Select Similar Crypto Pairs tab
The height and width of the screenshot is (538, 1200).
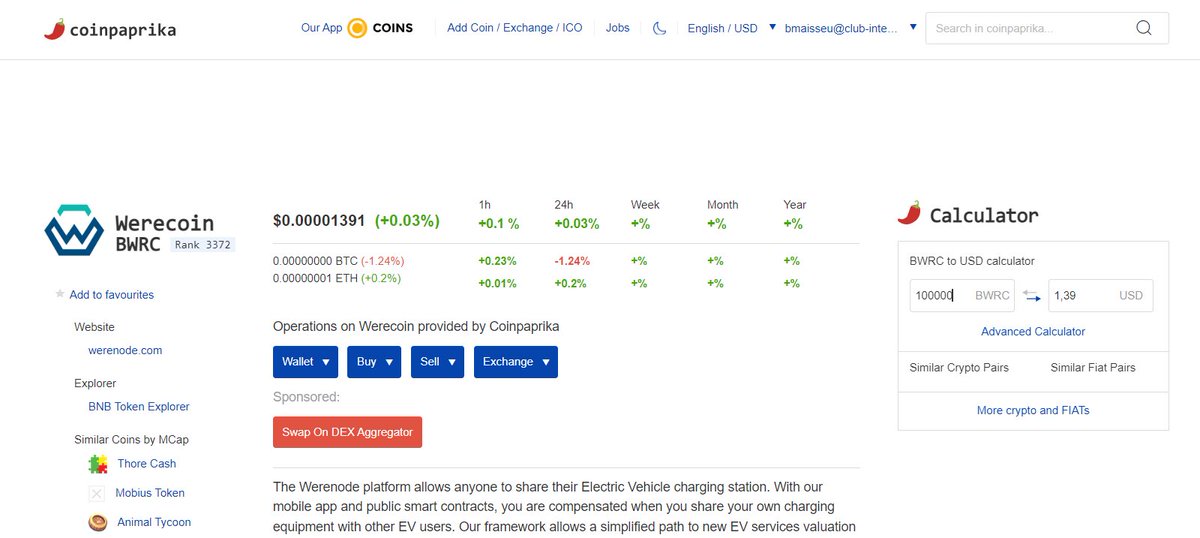point(959,368)
